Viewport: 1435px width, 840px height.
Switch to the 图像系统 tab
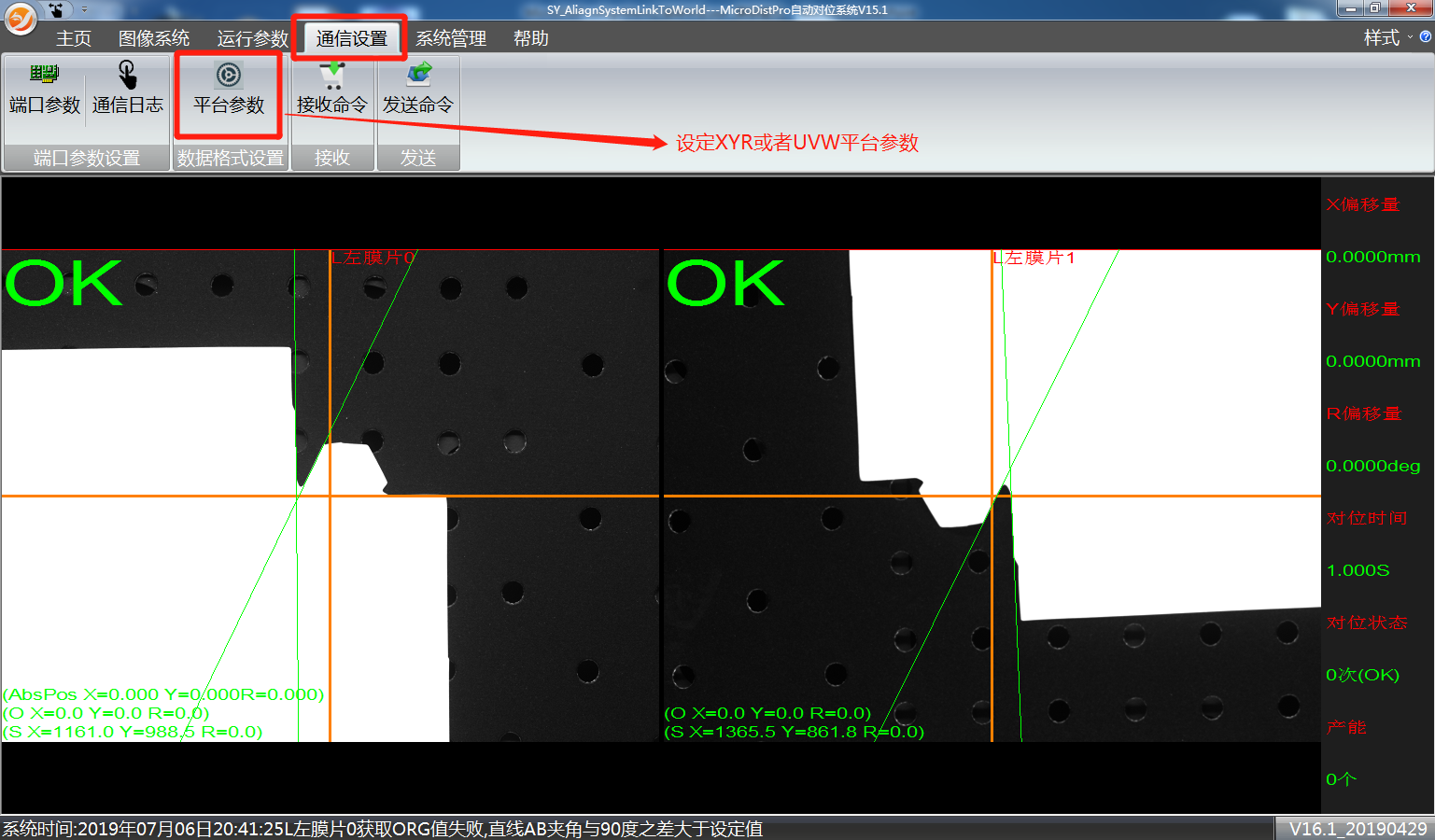click(x=154, y=38)
